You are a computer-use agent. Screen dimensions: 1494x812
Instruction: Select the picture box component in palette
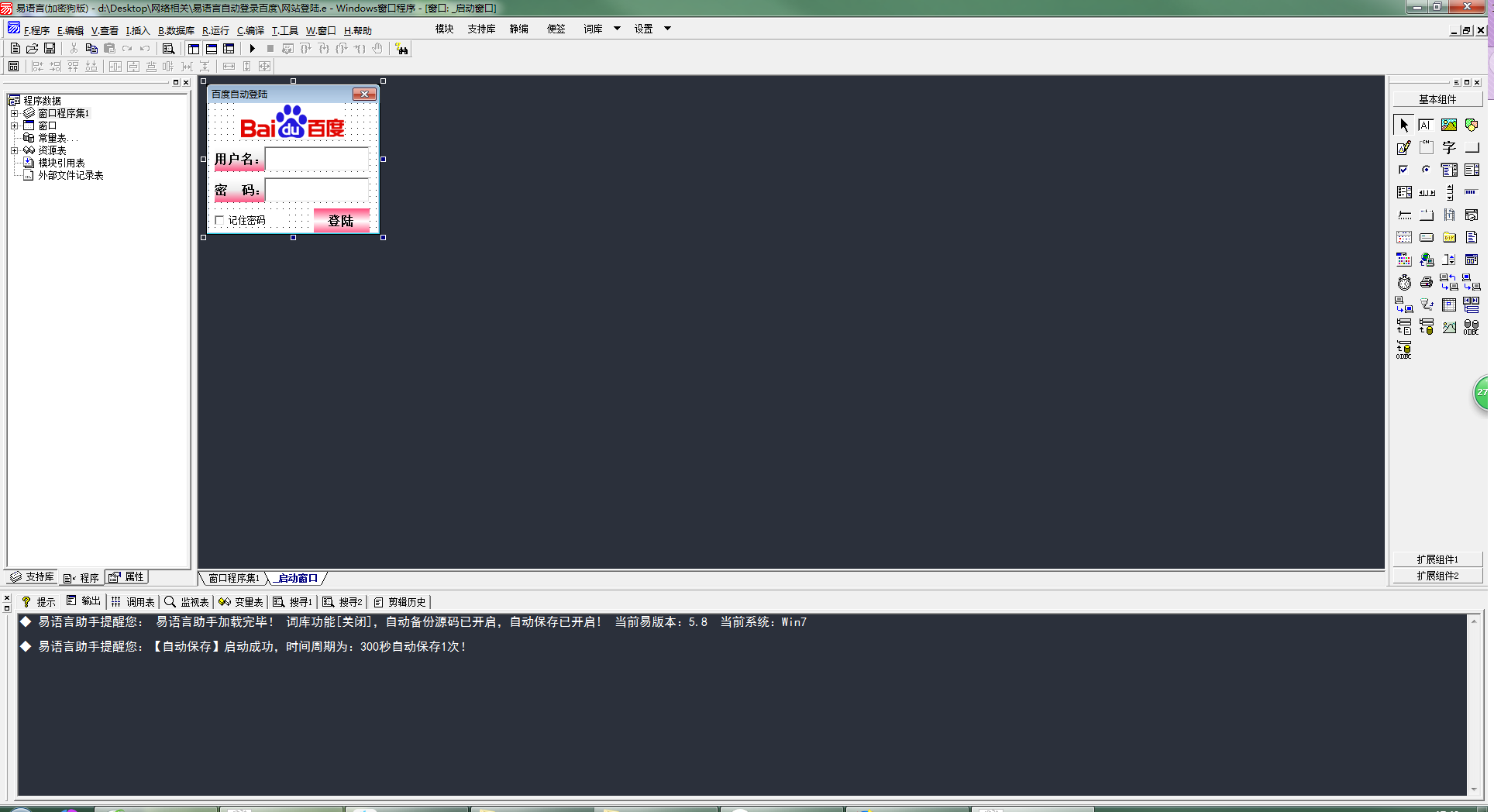[x=1448, y=125]
